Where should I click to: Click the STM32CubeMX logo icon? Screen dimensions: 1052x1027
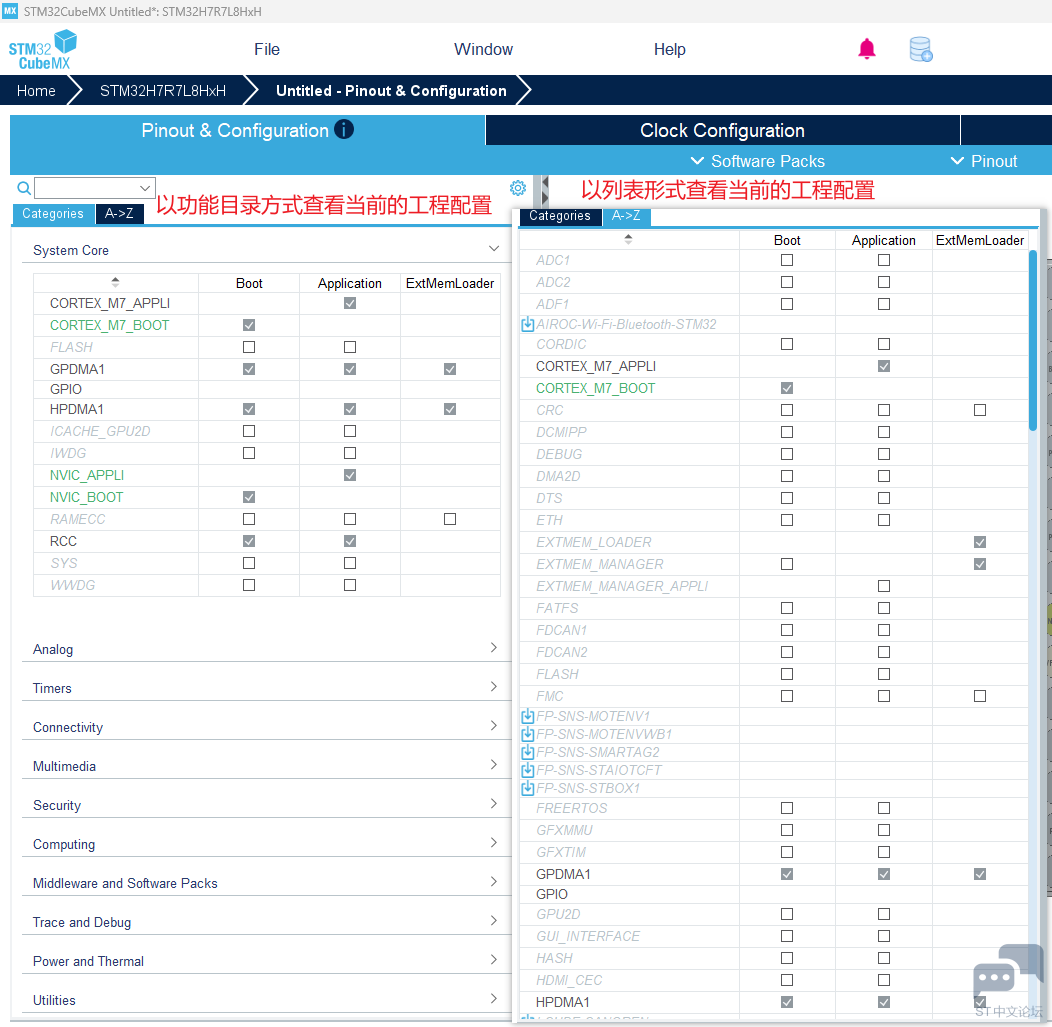point(42,50)
